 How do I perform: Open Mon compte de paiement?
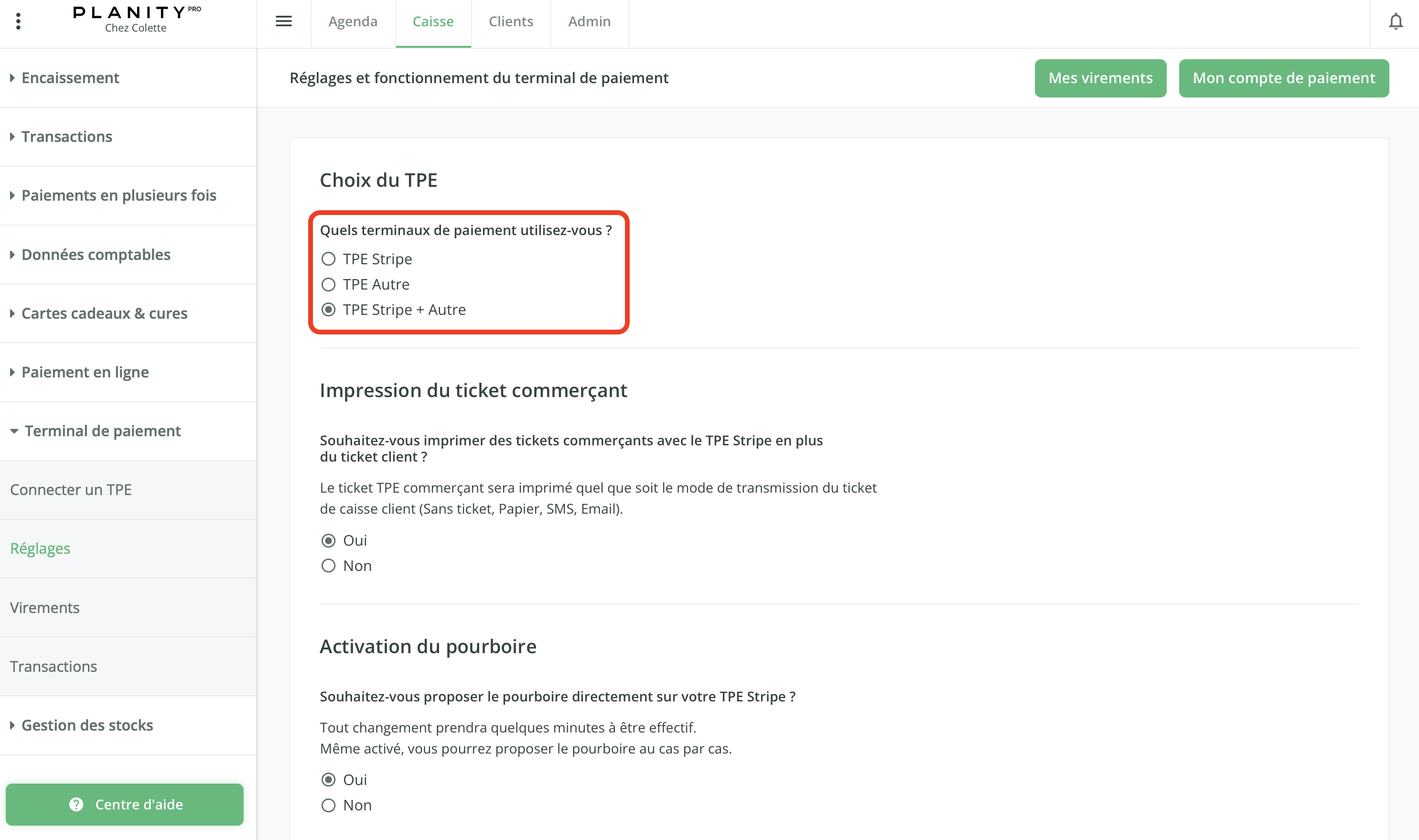(x=1283, y=78)
